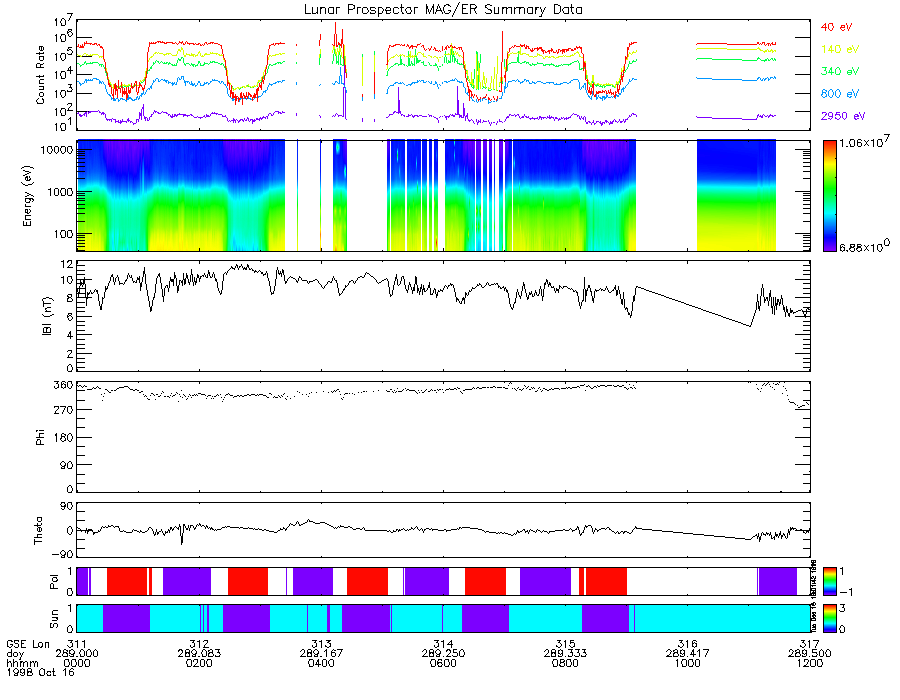Select the blue '600 eV' legend label

(x=840, y=94)
